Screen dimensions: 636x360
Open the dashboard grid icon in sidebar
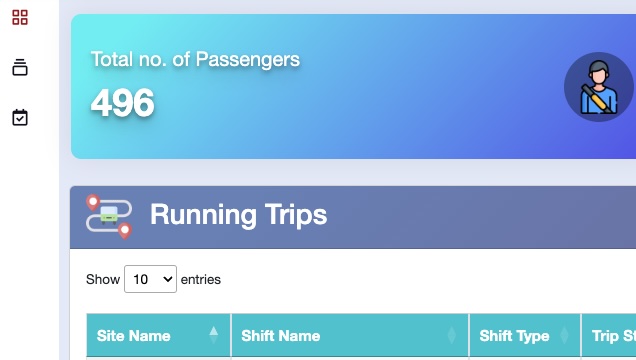pyautogui.click(x=20, y=17)
